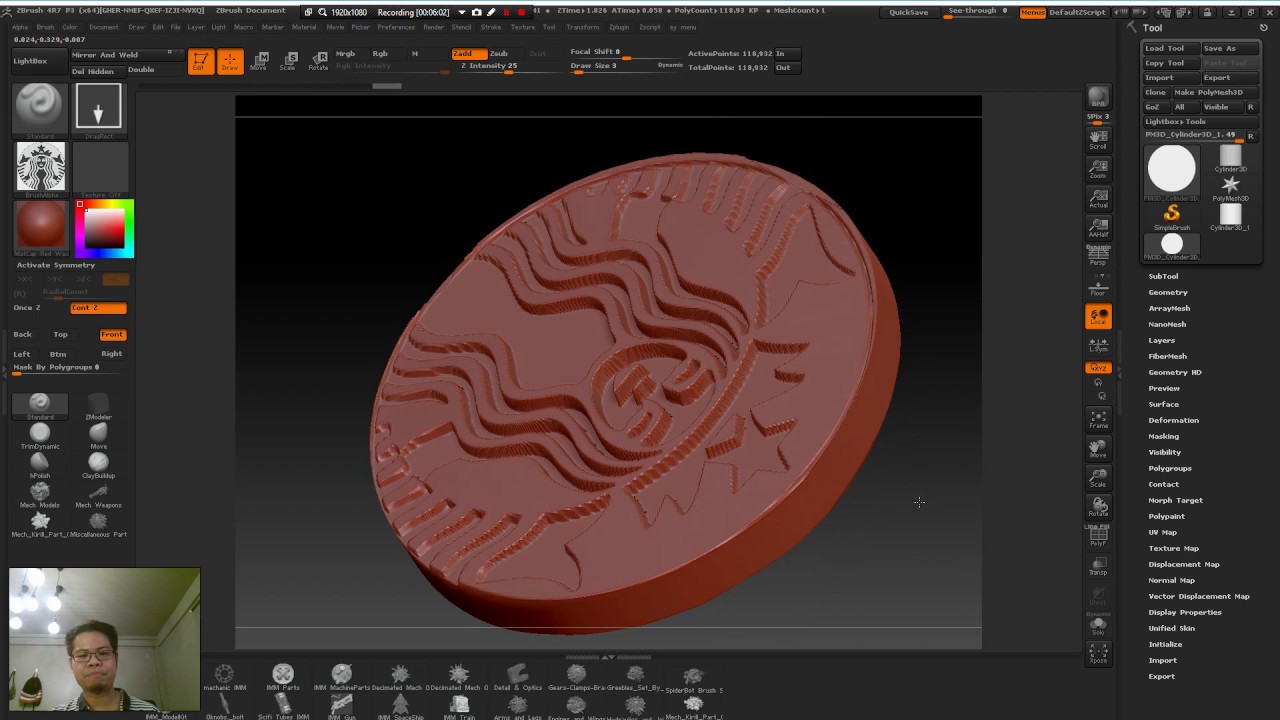The image size is (1280, 720).
Task: Toggle Cont Z option
Action: 98,308
